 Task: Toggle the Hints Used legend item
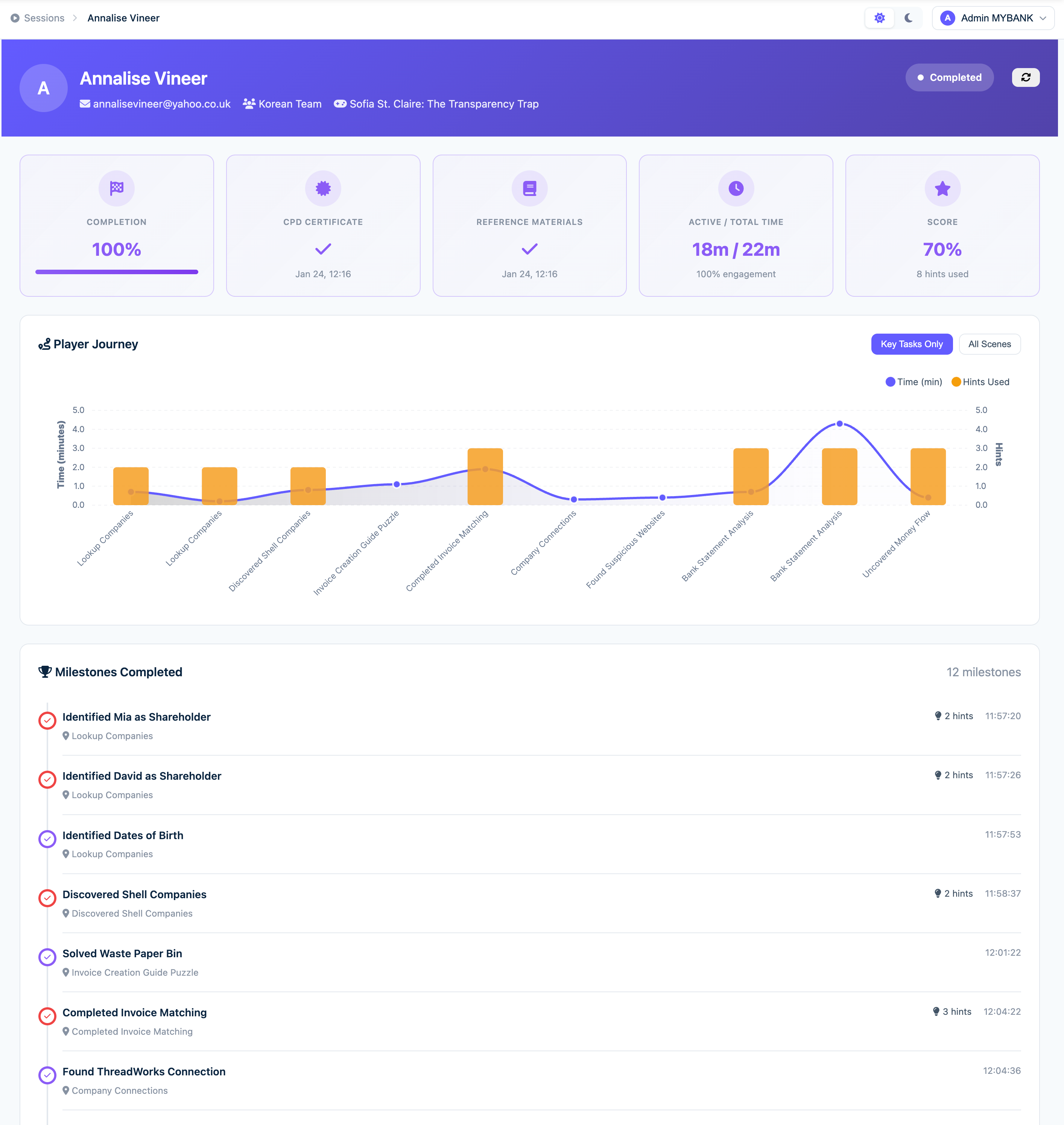(980, 382)
